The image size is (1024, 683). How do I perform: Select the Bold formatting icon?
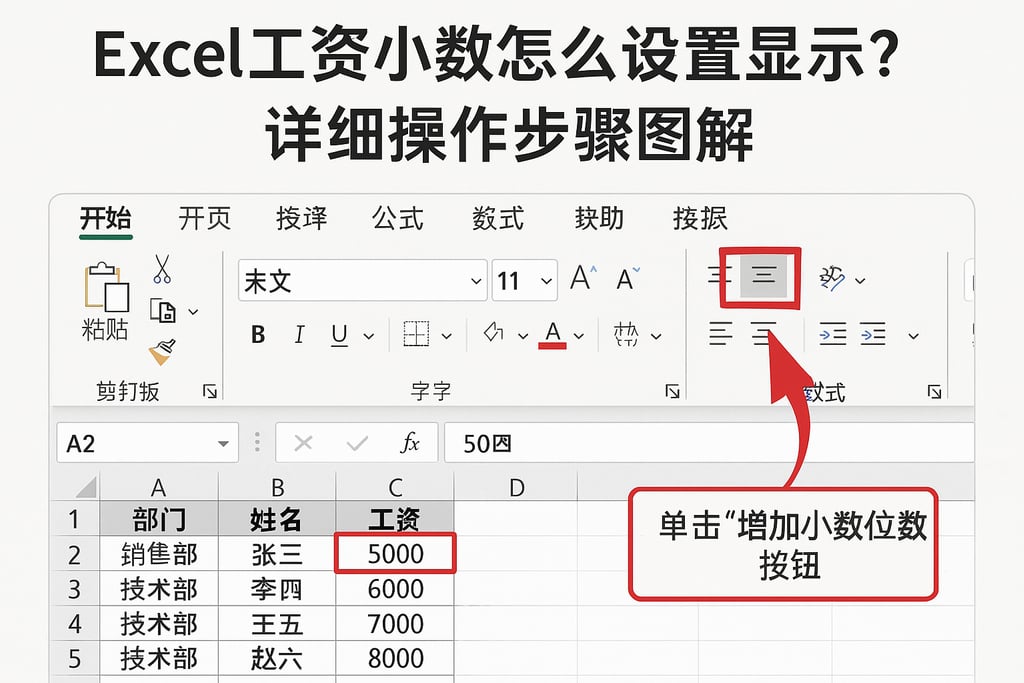[x=257, y=335]
